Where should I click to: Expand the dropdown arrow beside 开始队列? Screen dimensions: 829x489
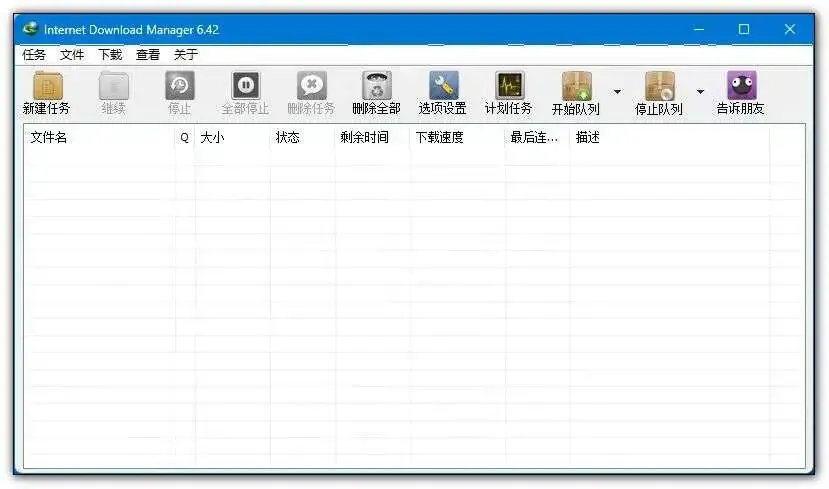tap(617, 92)
